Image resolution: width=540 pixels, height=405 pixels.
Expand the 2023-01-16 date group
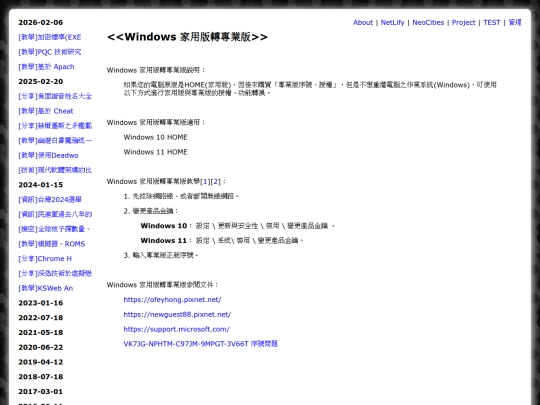pyautogui.click(x=41, y=303)
